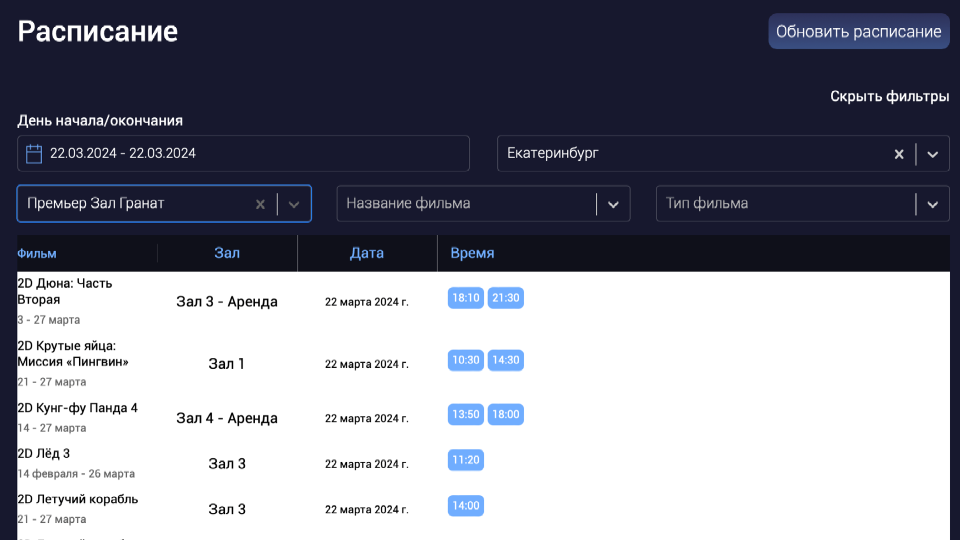Expand the Название фильма dropdown
960x540 pixels.
tap(613, 204)
